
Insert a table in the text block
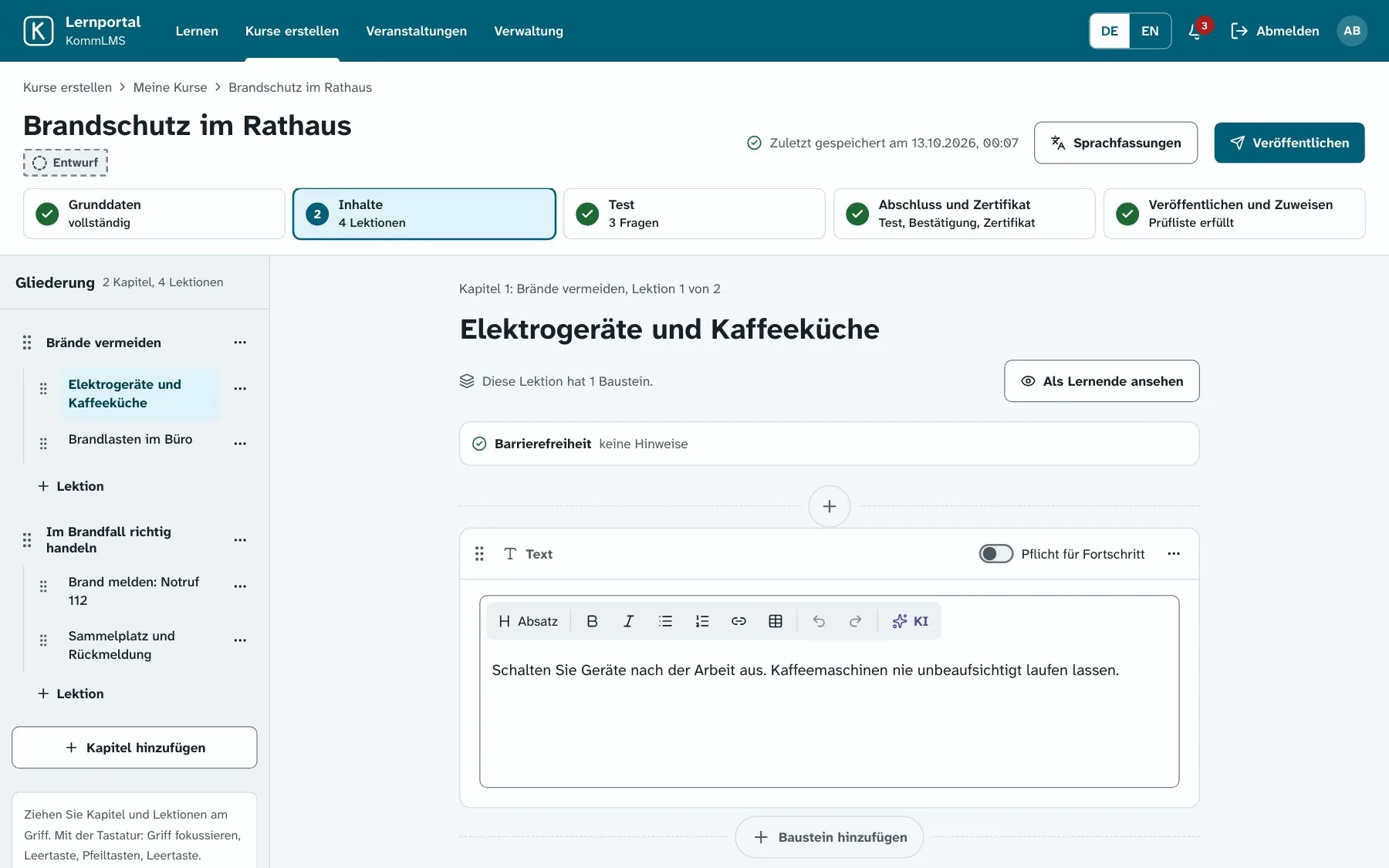[776, 621]
